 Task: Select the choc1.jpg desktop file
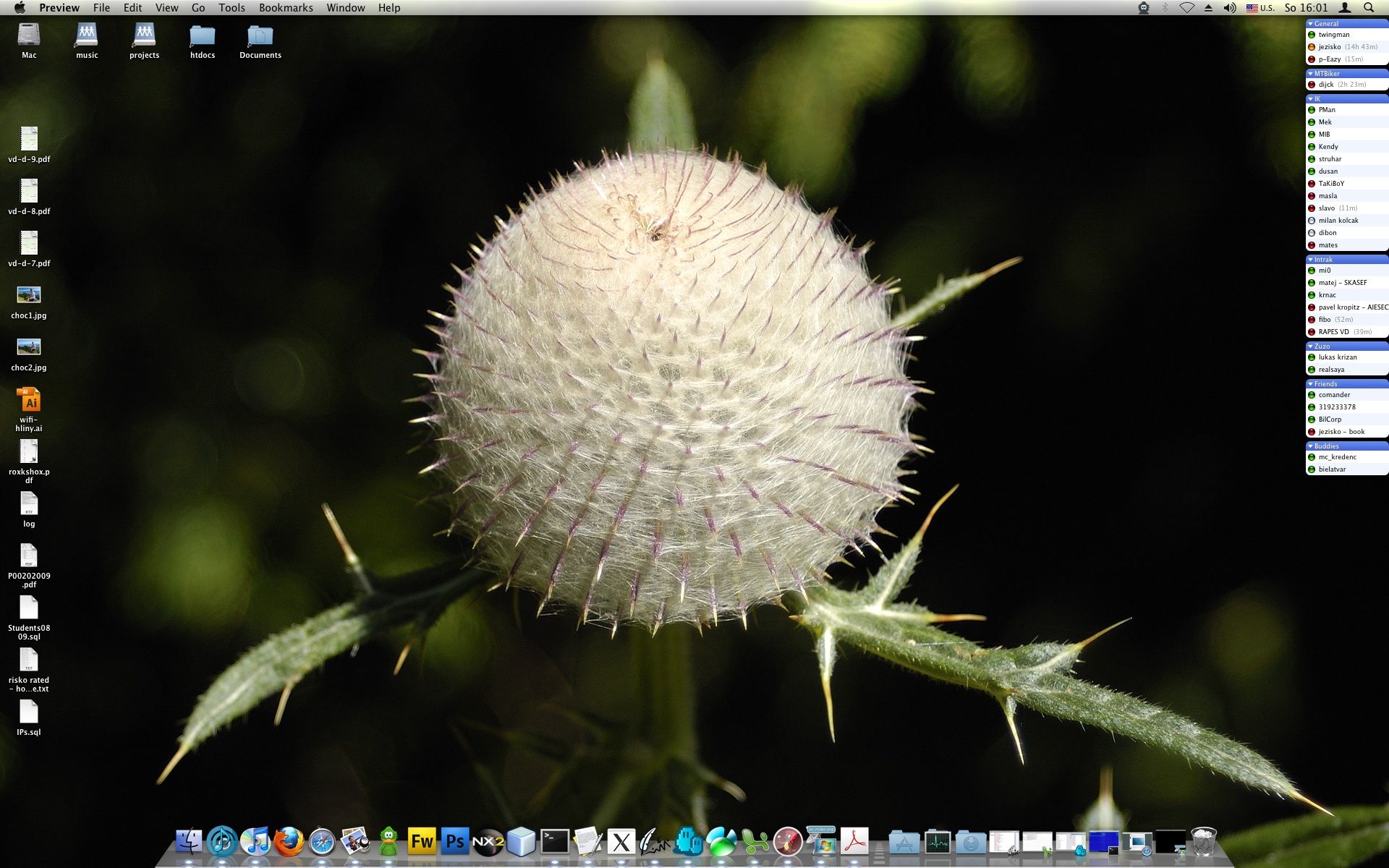[x=29, y=295]
